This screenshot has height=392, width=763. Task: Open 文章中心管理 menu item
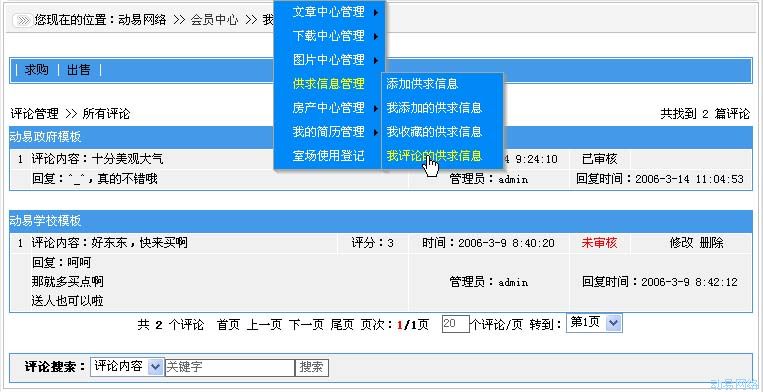[x=328, y=12]
